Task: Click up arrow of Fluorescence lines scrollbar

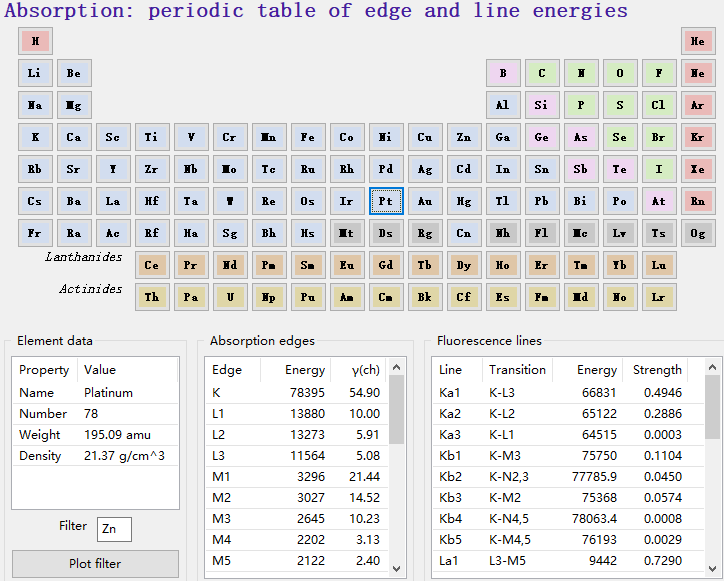Action: 712,368
